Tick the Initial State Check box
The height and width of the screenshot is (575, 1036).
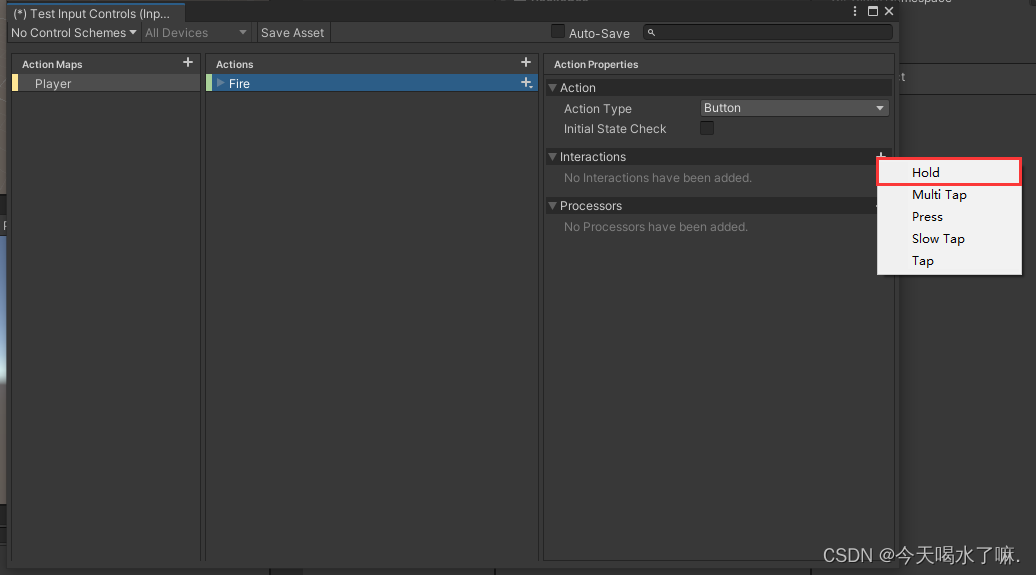707,128
